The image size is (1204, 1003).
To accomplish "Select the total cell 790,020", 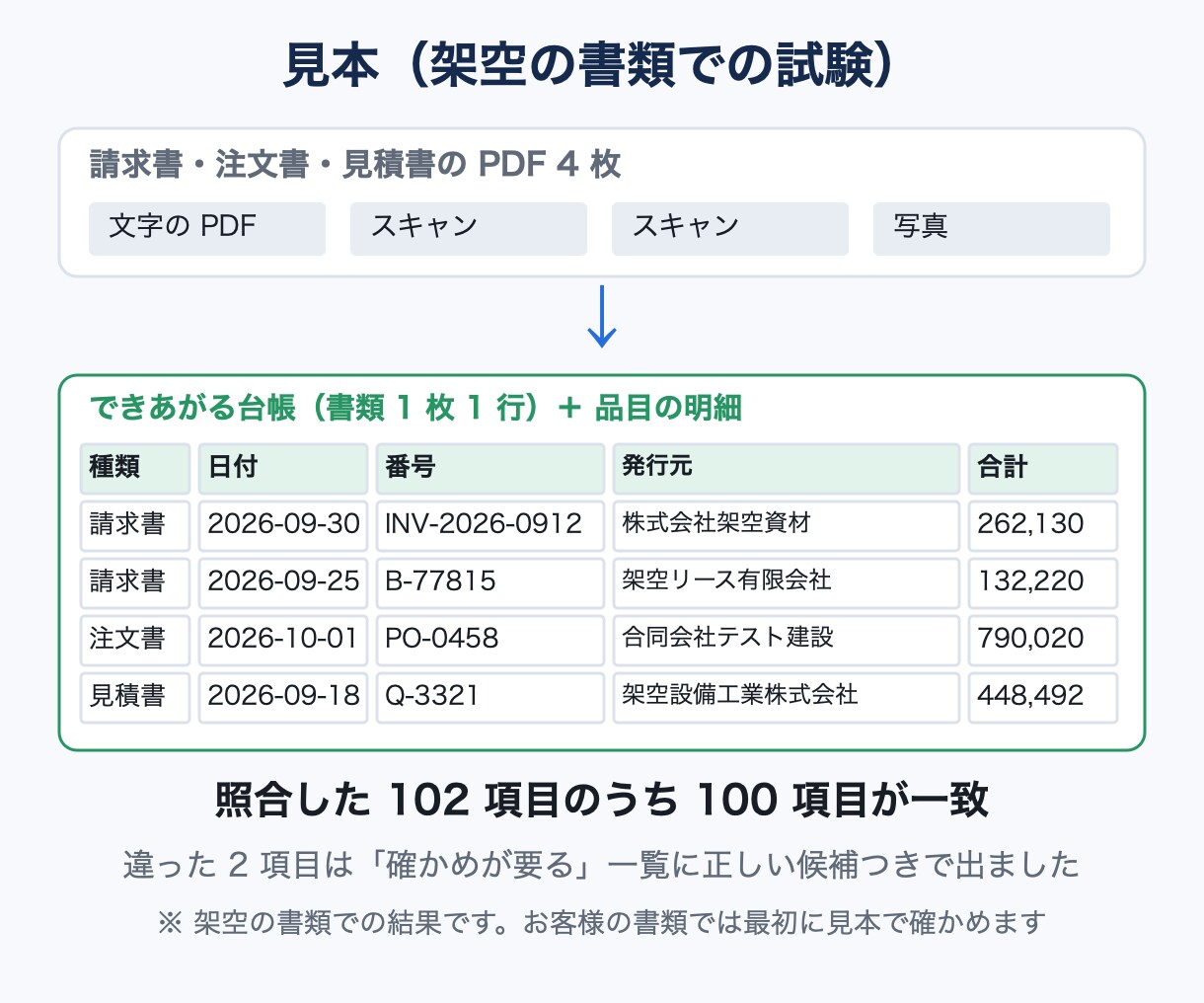I will [1043, 640].
